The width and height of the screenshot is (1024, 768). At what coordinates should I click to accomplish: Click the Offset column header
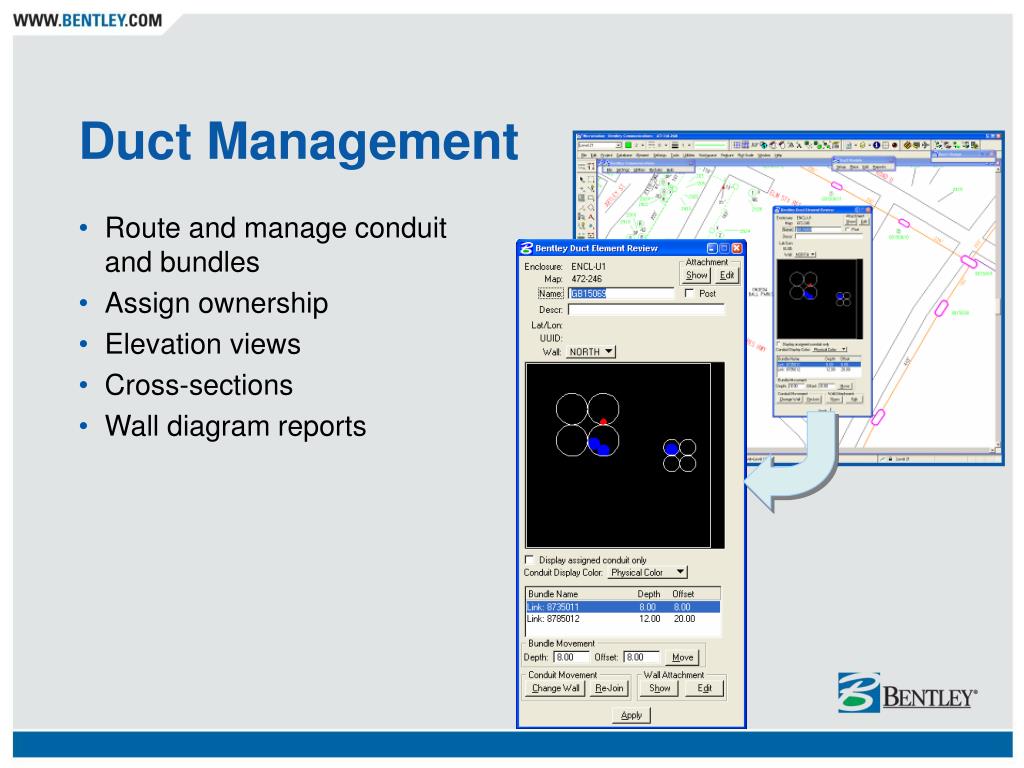pyautogui.click(x=683, y=594)
